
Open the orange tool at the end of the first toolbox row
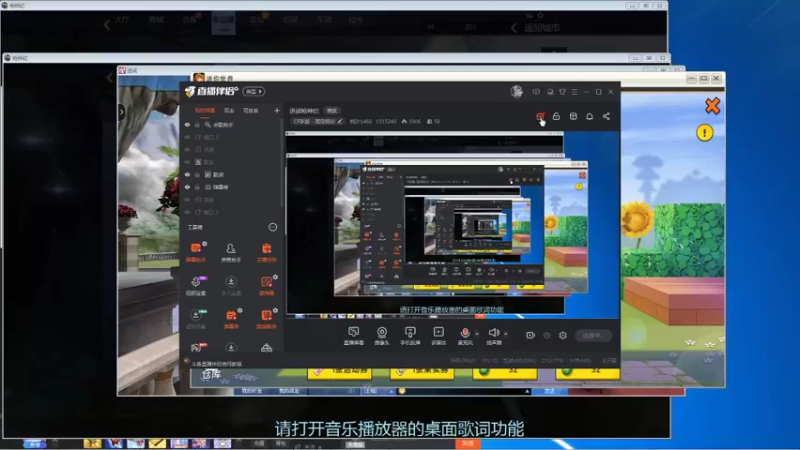coord(266,252)
